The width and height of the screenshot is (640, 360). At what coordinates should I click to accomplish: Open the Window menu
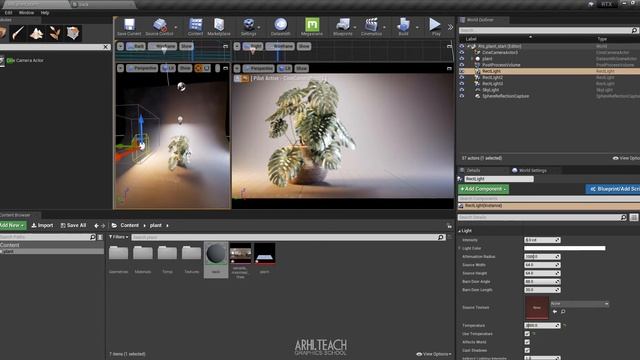[x=27, y=13]
